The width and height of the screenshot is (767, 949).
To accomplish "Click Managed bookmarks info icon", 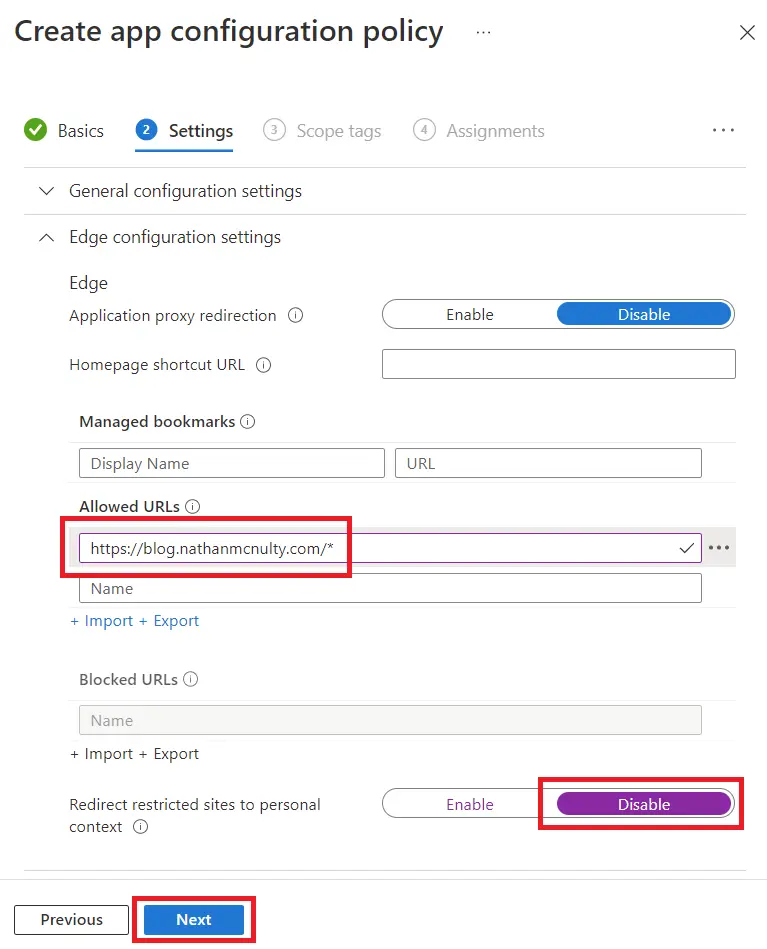I will tap(248, 422).
